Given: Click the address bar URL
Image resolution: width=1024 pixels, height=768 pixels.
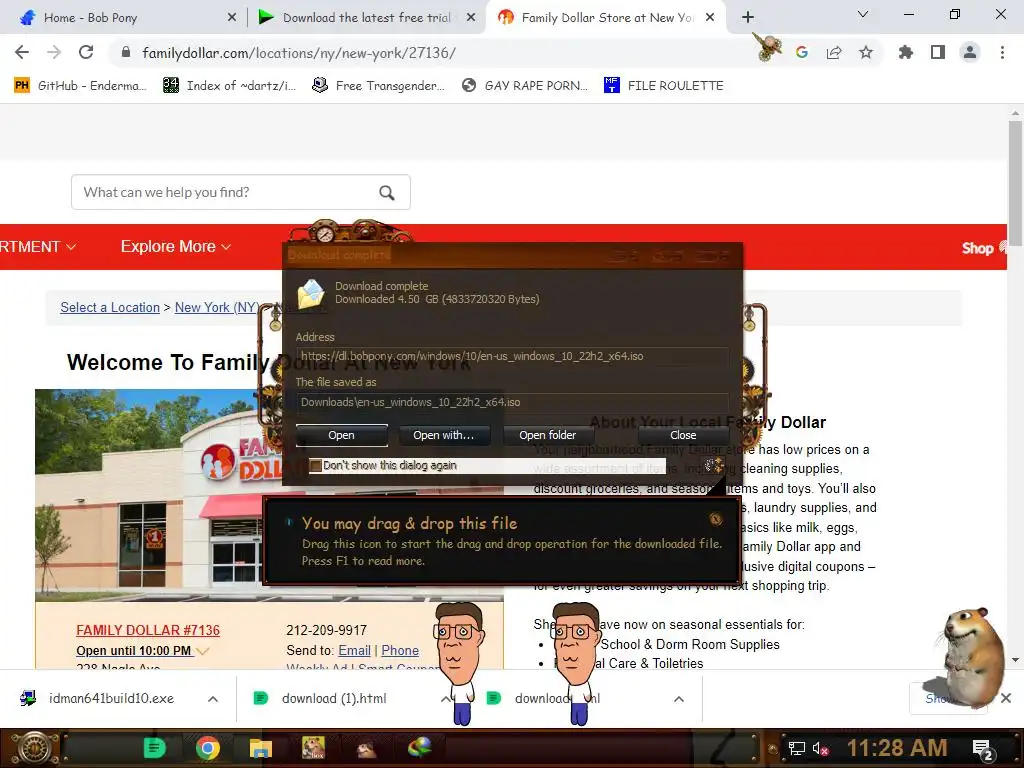Looking at the screenshot, I should pyautogui.click(x=299, y=52).
